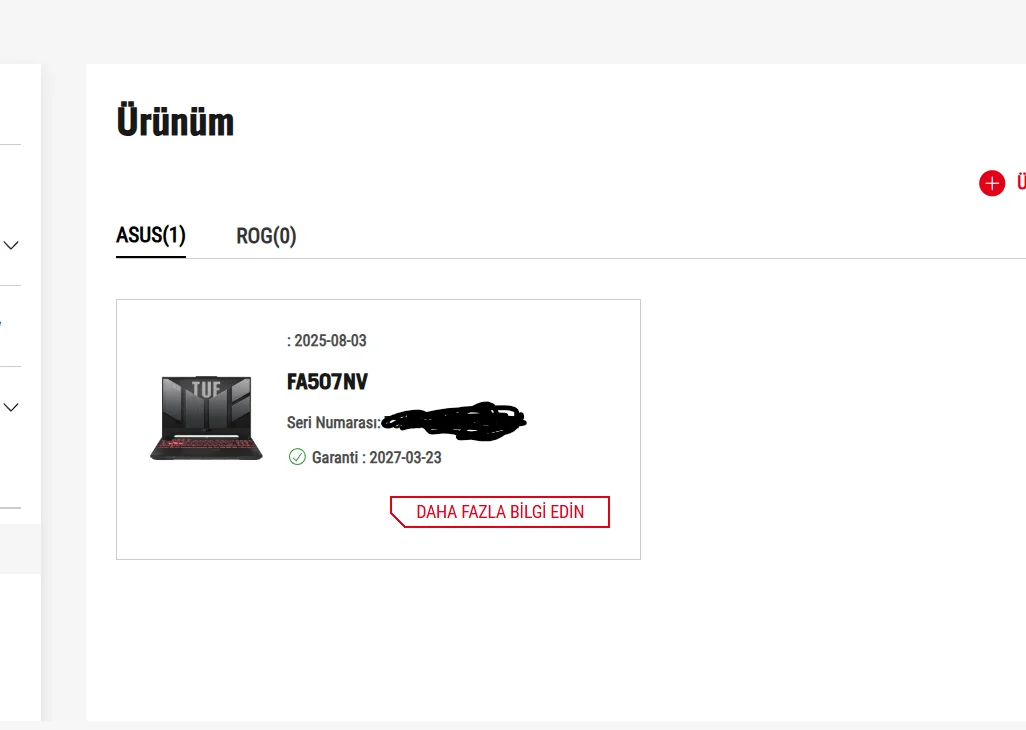Click the blacked-out serial number
Viewport: 1026px width, 730px height.
tap(455, 421)
